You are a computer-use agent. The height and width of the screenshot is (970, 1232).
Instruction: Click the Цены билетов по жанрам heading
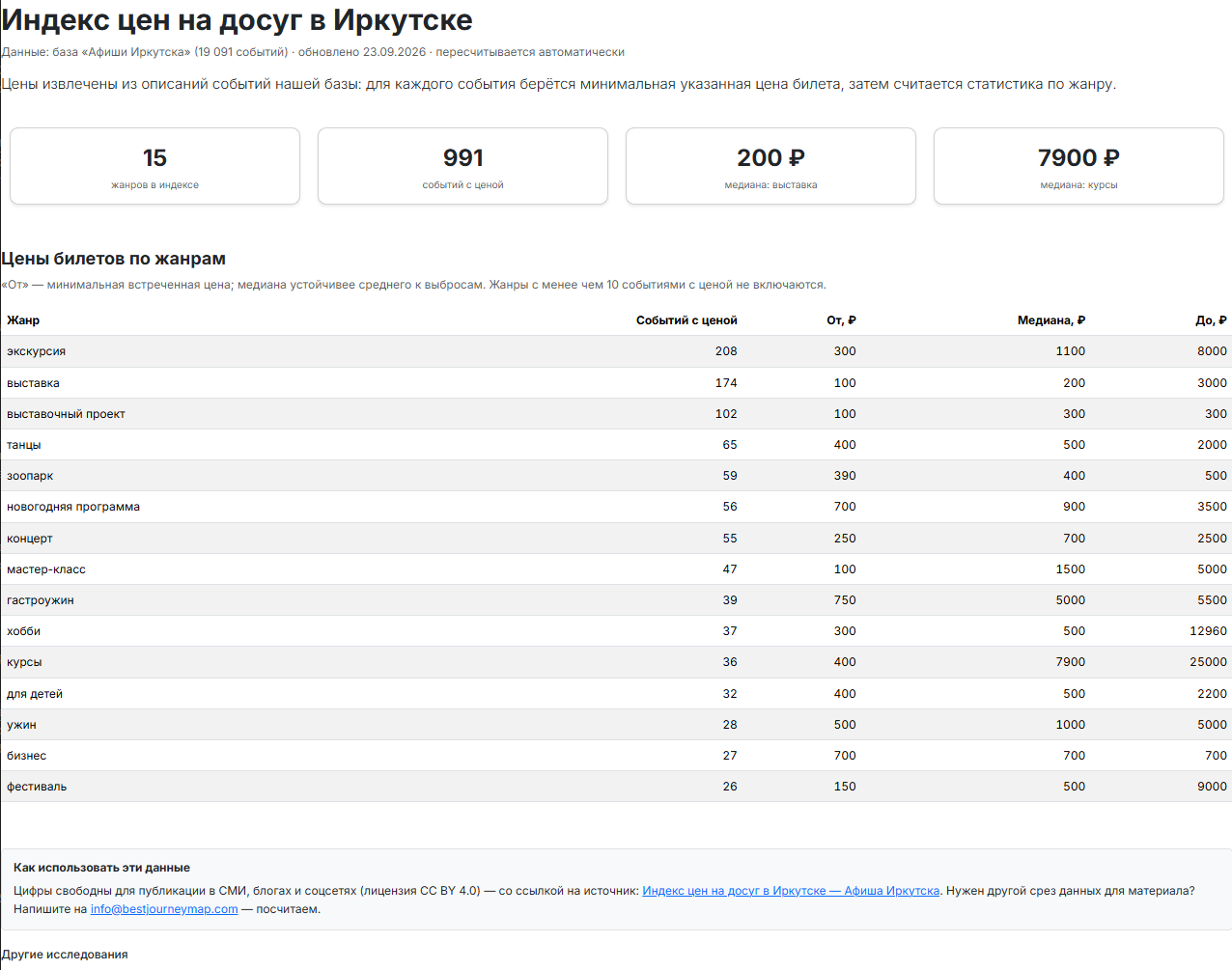(x=114, y=259)
